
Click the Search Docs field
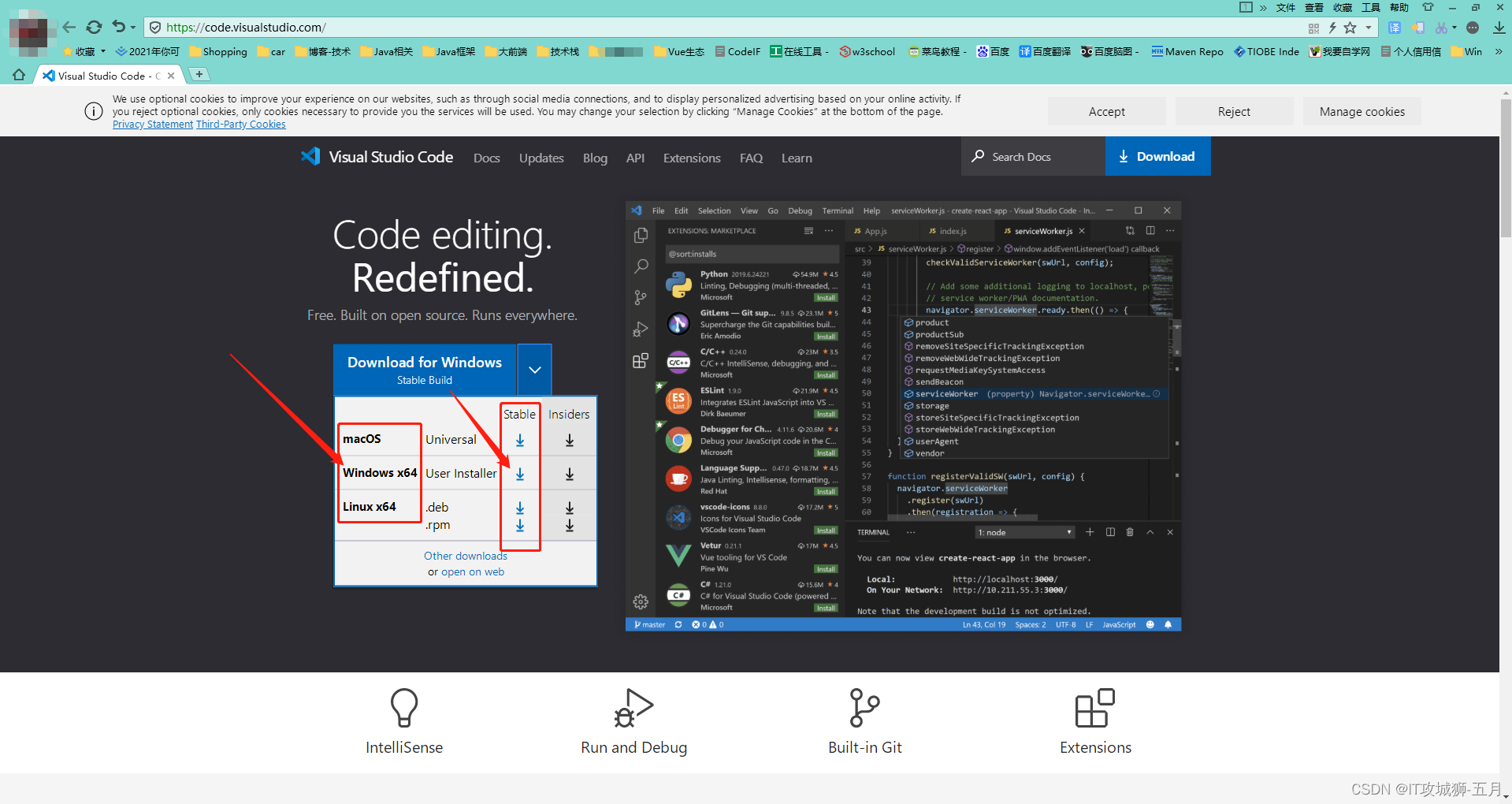[x=1033, y=157]
